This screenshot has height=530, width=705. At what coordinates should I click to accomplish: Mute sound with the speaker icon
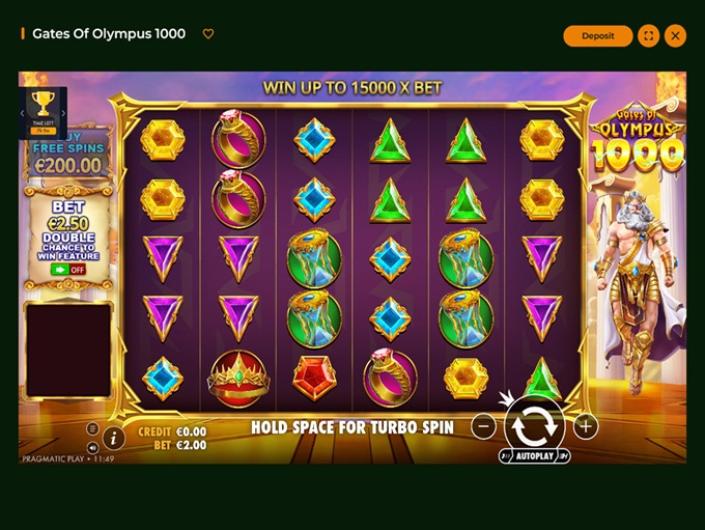[x=92, y=448]
